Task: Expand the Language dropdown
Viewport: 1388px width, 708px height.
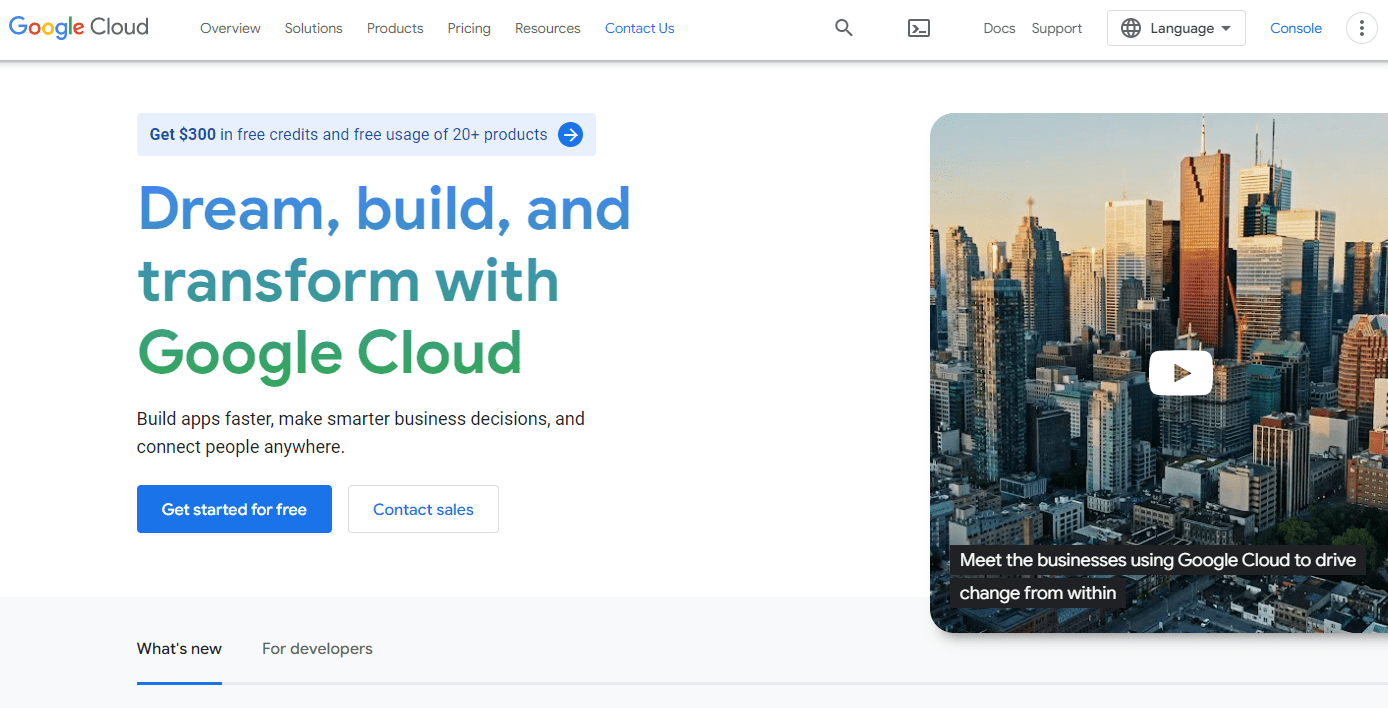Action: (1176, 28)
